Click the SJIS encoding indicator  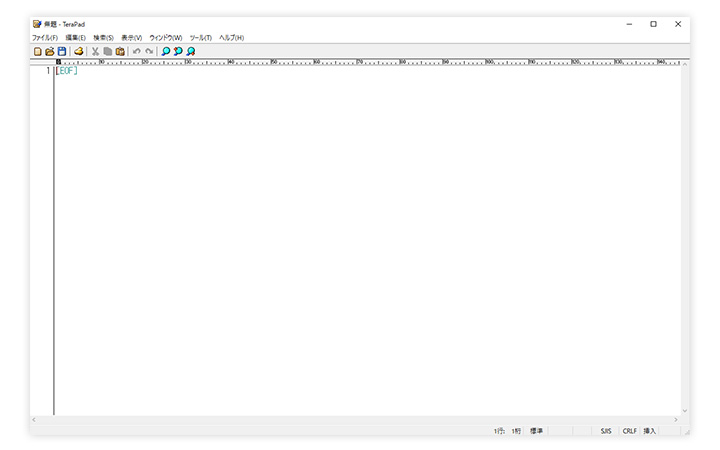click(x=606, y=431)
